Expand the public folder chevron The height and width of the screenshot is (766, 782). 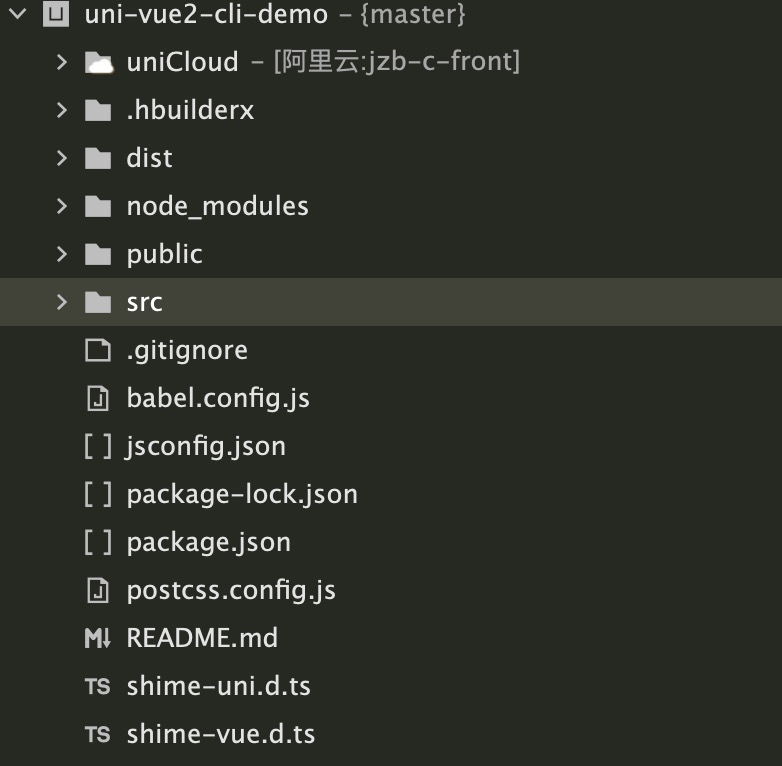pos(62,254)
